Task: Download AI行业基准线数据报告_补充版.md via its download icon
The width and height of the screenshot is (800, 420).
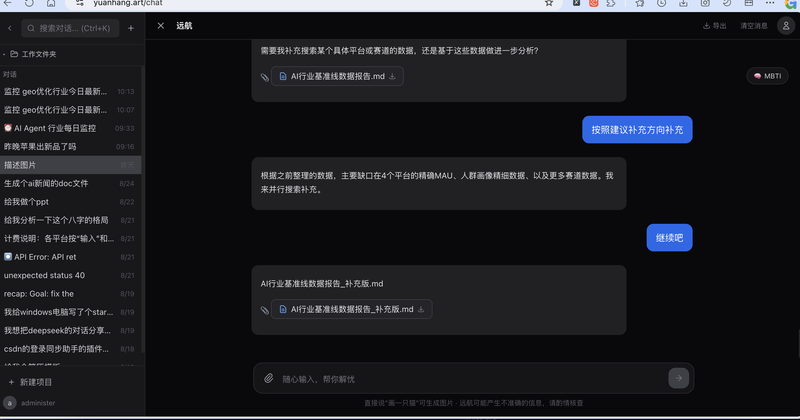Action: [421, 309]
